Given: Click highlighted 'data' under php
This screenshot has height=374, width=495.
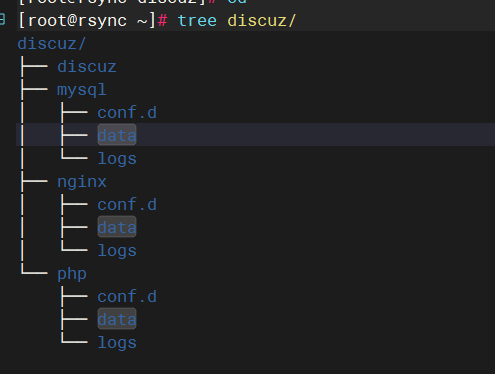Looking at the screenshot, I should click(x=117, y=319).
